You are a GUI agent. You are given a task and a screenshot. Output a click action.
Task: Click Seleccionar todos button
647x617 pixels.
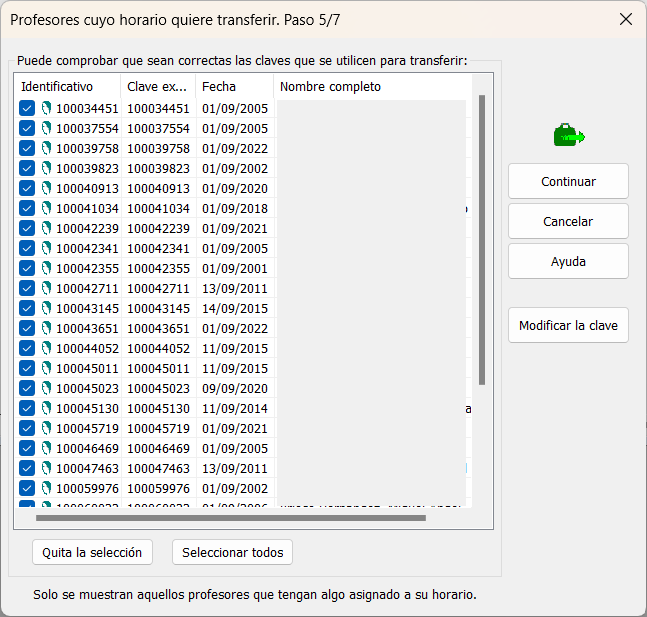point(233,553)
